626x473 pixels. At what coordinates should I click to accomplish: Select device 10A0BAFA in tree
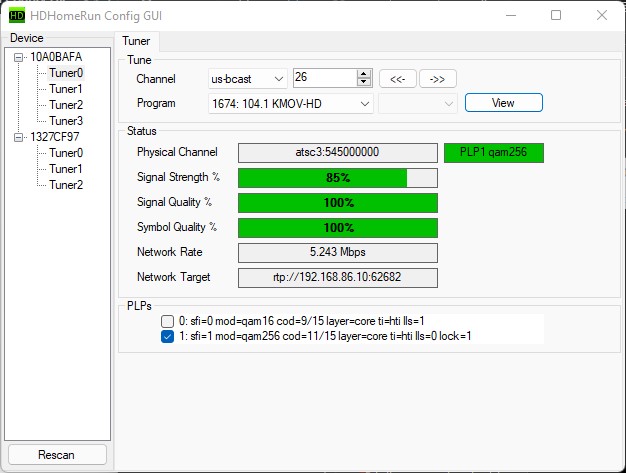[56, 57]
